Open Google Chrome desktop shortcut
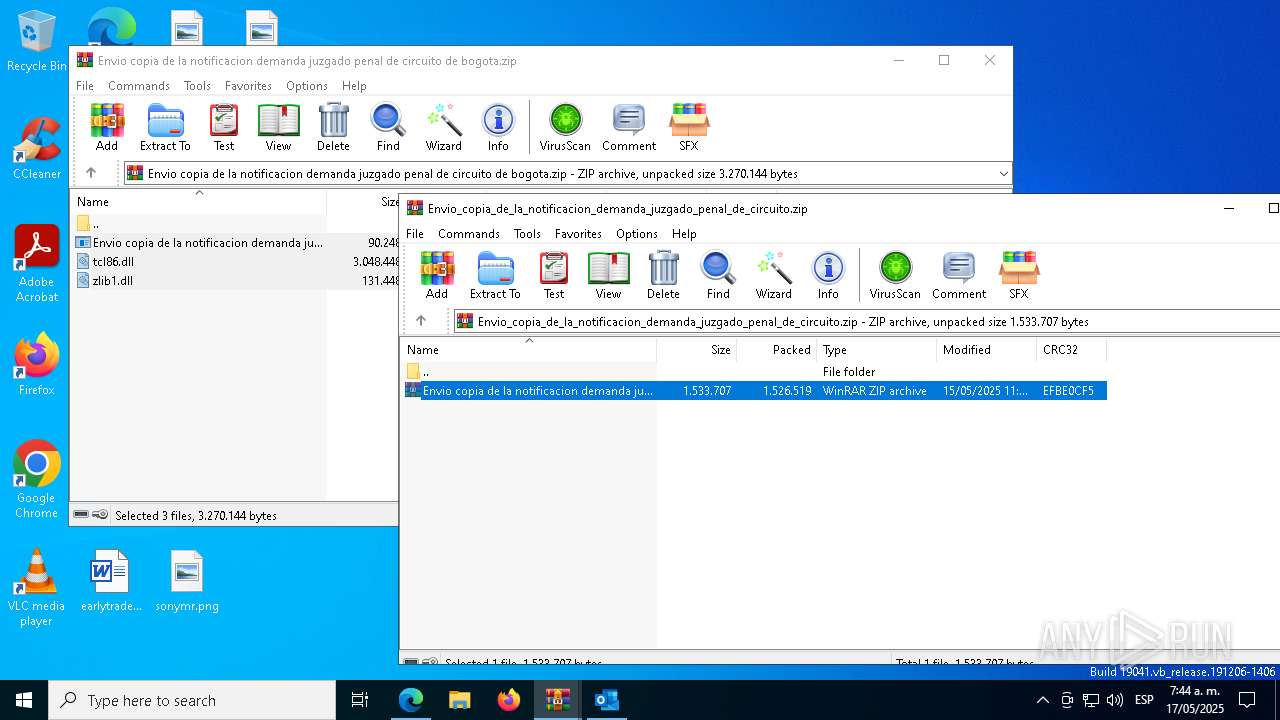 [37, 480]
